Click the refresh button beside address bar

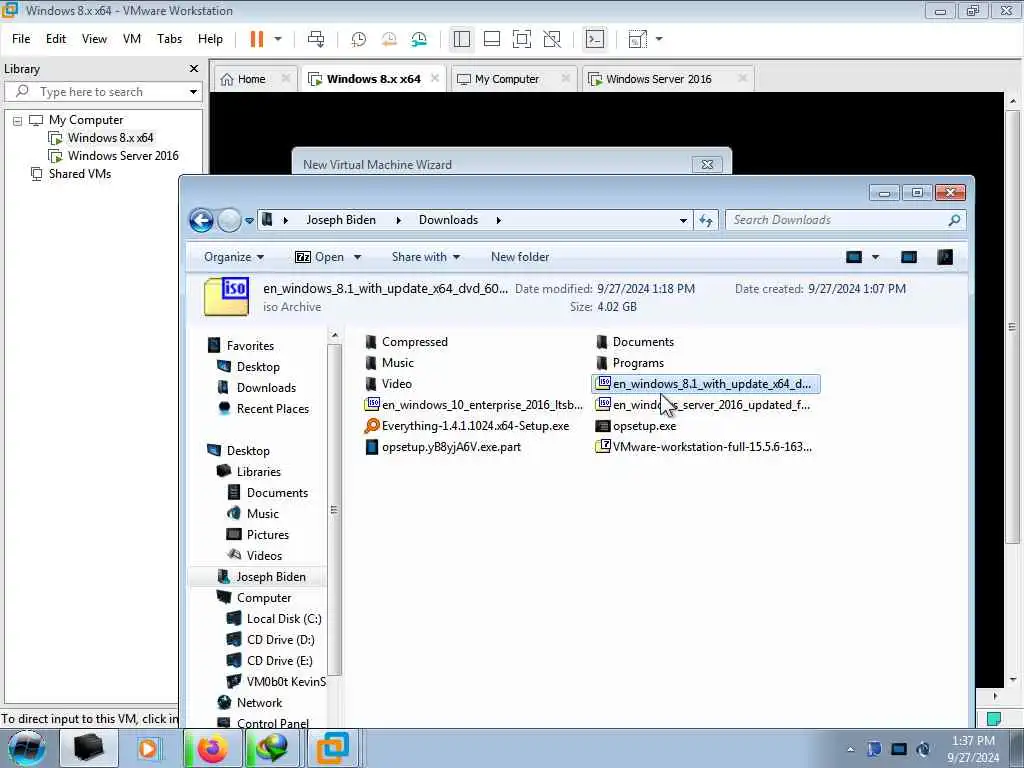click(706, 221)
